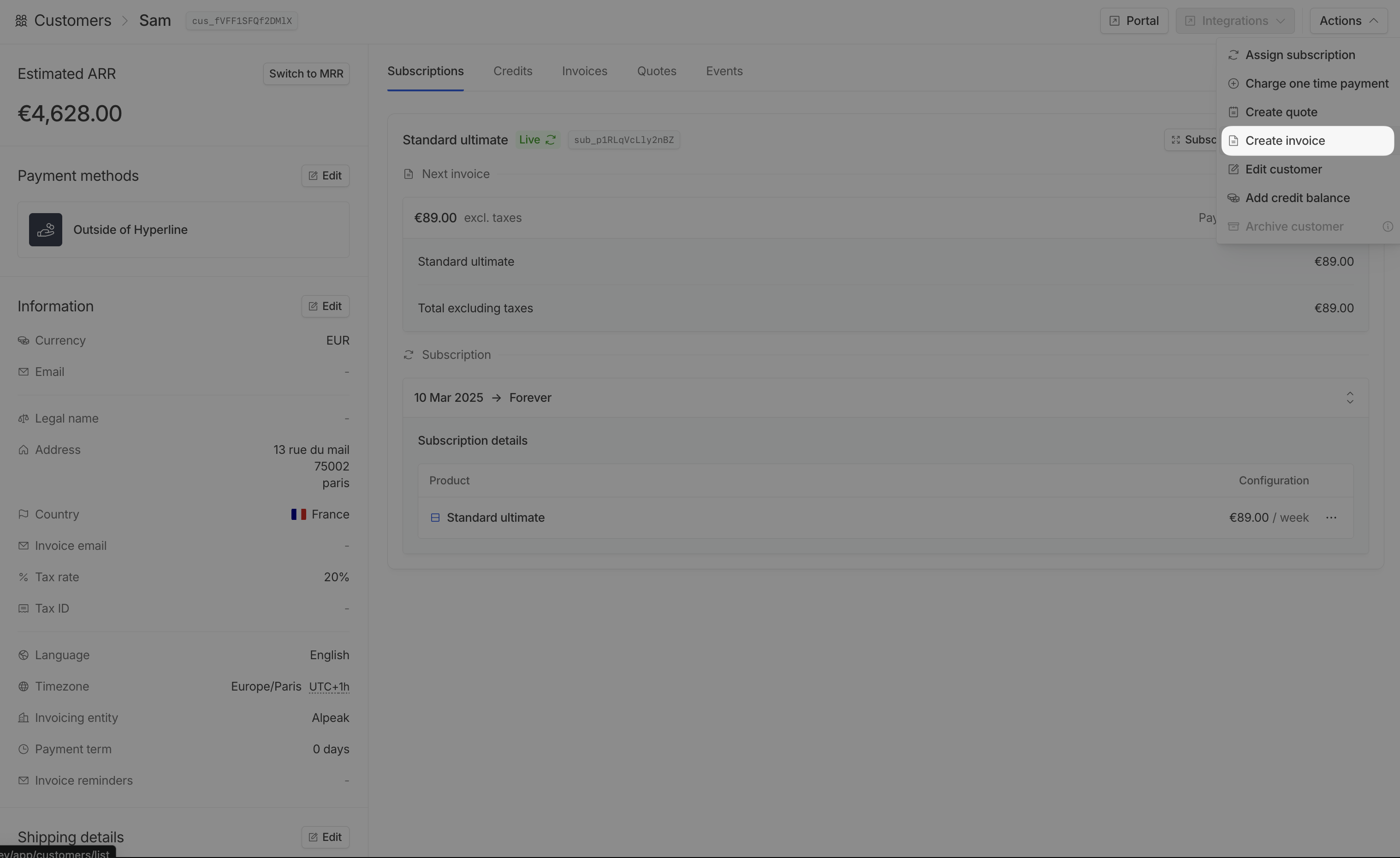Click the Customers people icon in breadcrumb
The height and width of the screenshot is (858, 1400).
point(21,21)
